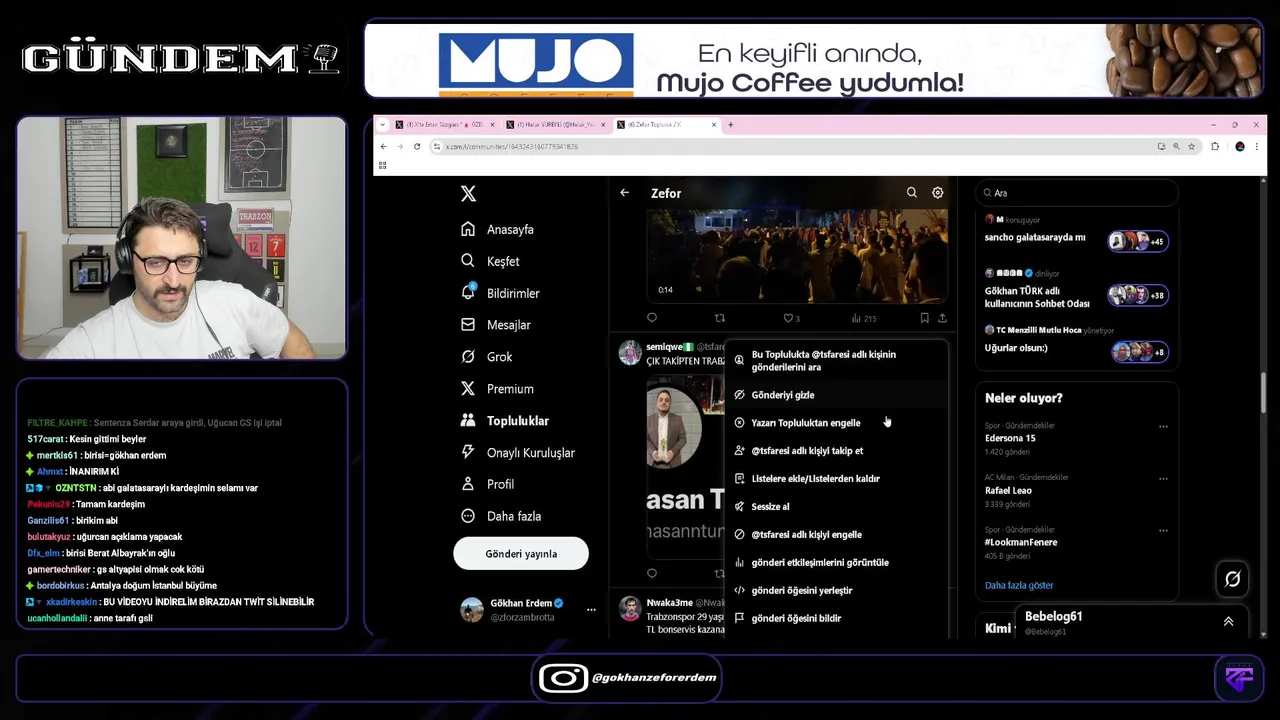Repost the video post
1280x720 pixels.
[720, 318]
